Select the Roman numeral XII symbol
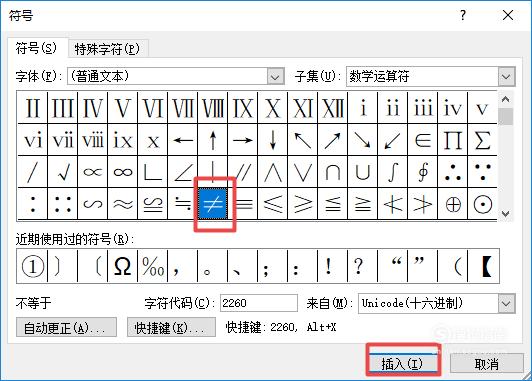Image resolution: width=532 pixels, height=381 pixels. tap(333, 108)
